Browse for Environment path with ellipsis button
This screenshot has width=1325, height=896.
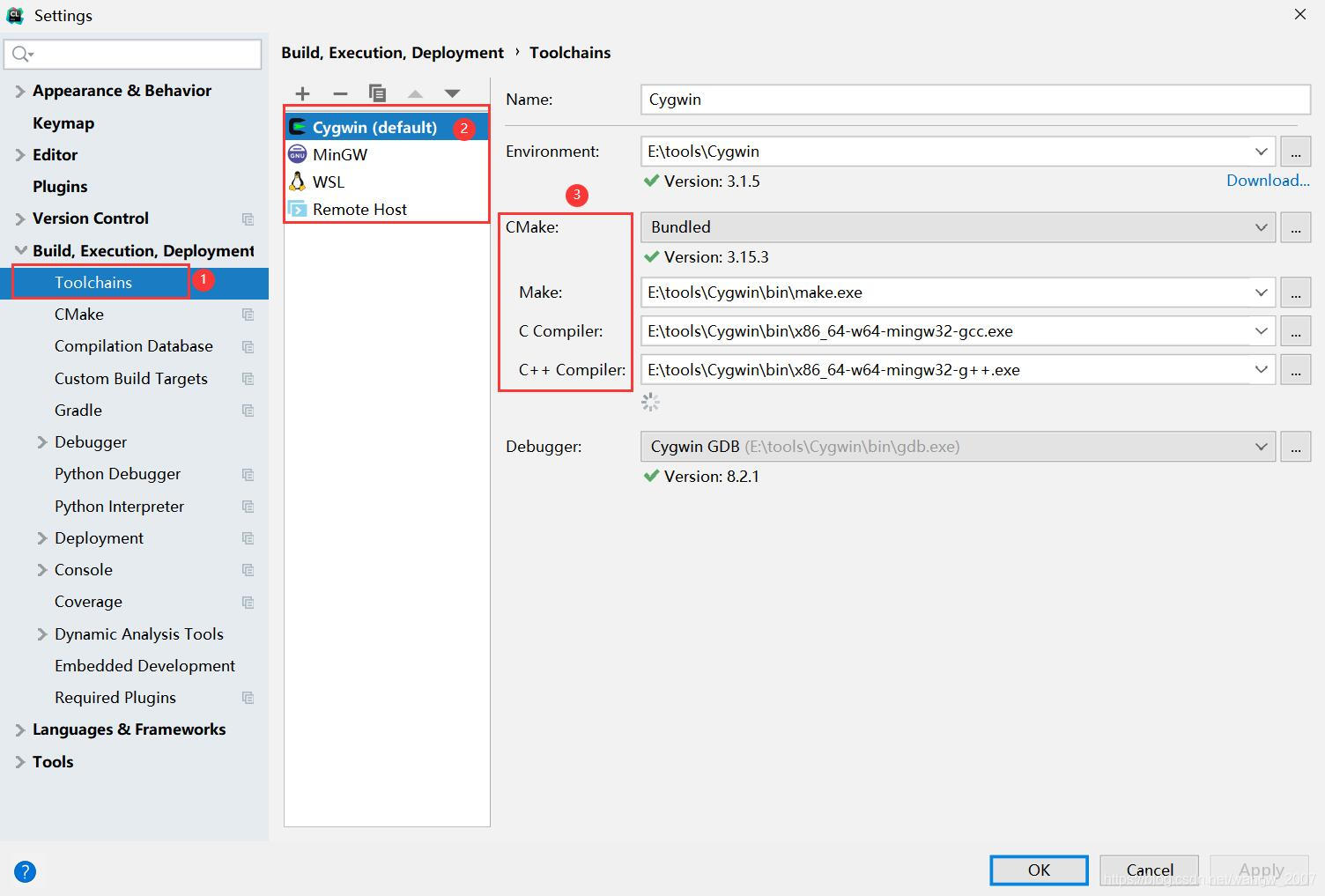(1295, 152)
